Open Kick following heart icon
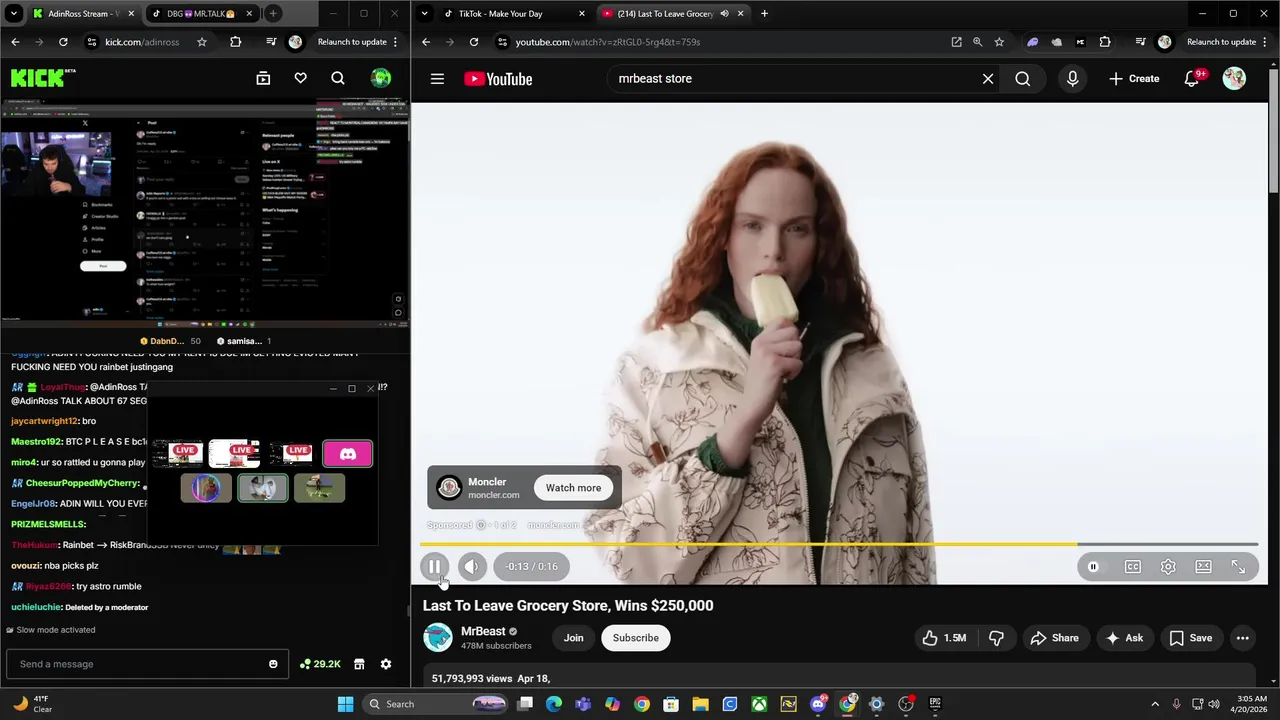The image size is (1280, 720). tap(300, 78)
